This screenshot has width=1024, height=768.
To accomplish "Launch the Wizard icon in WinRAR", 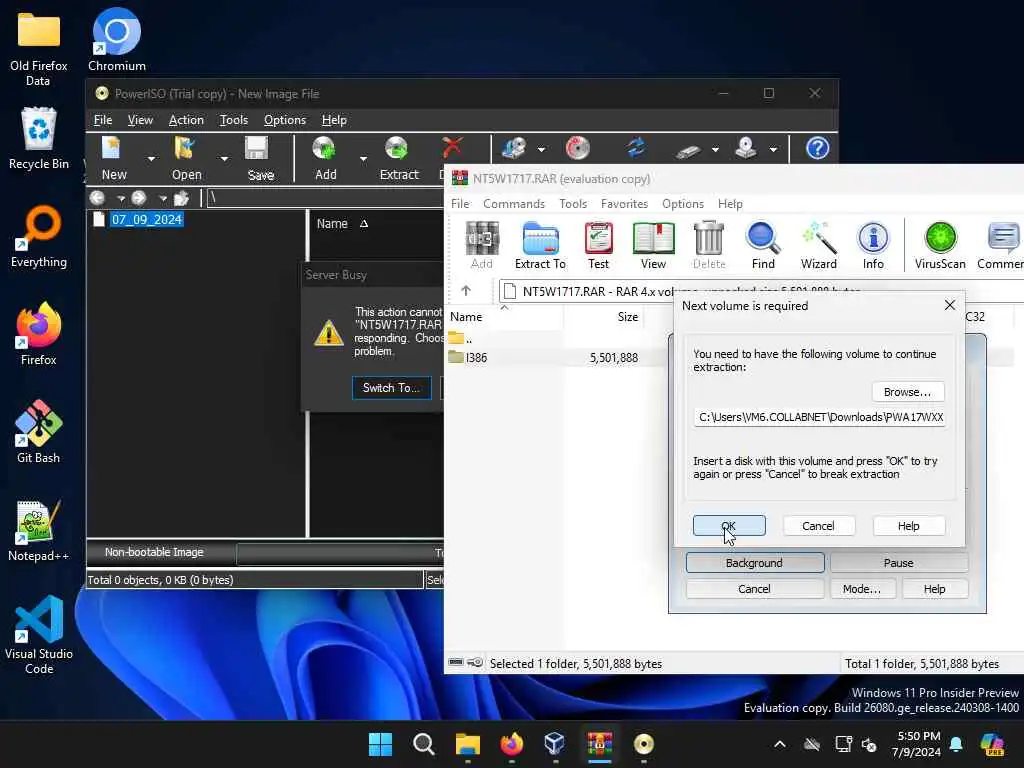I will coord(818,246).
